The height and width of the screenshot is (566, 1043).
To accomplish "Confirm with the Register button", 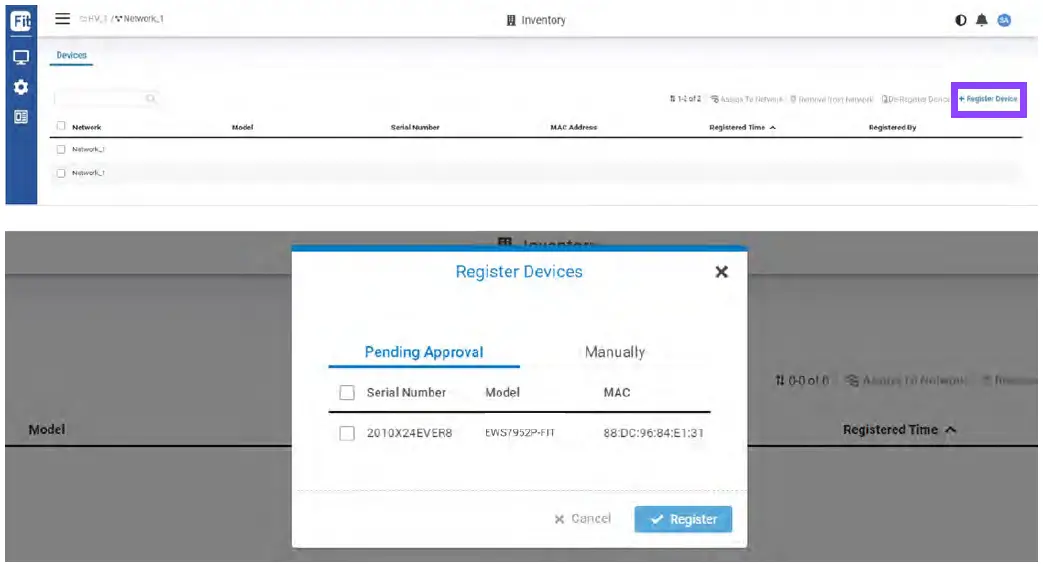I will tap(683, 519).
